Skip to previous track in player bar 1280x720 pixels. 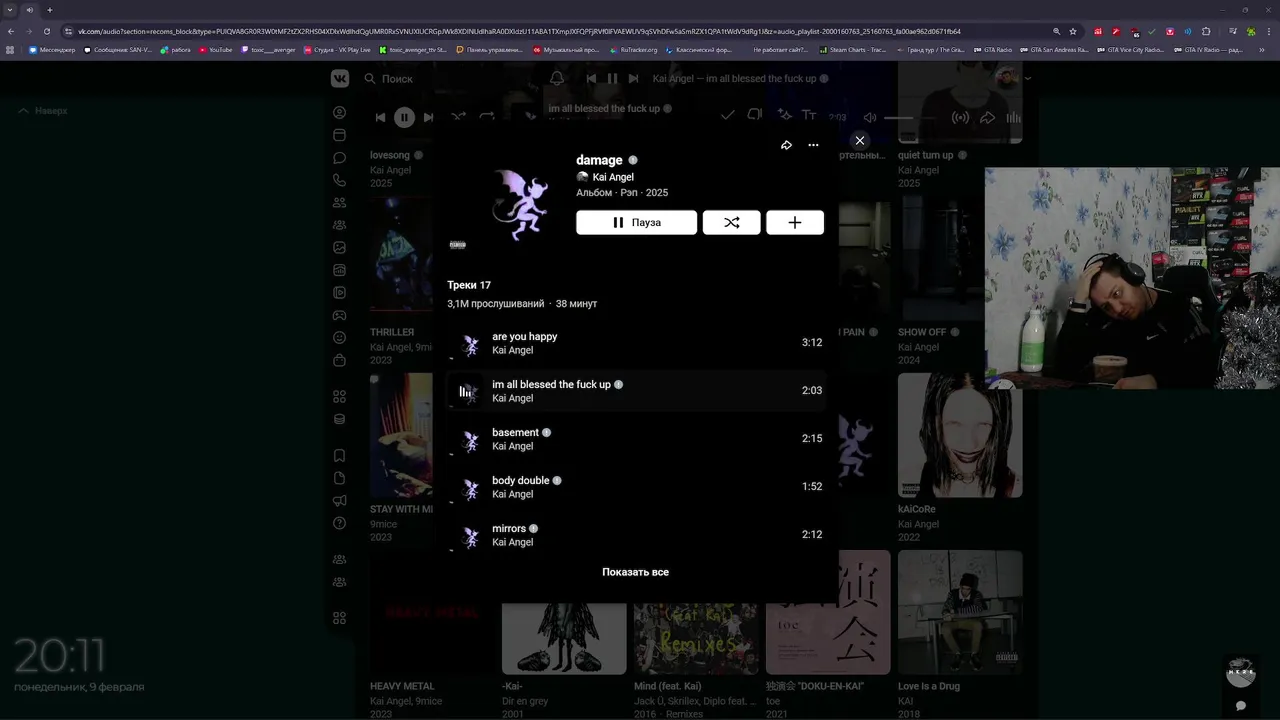click(380, 118)
